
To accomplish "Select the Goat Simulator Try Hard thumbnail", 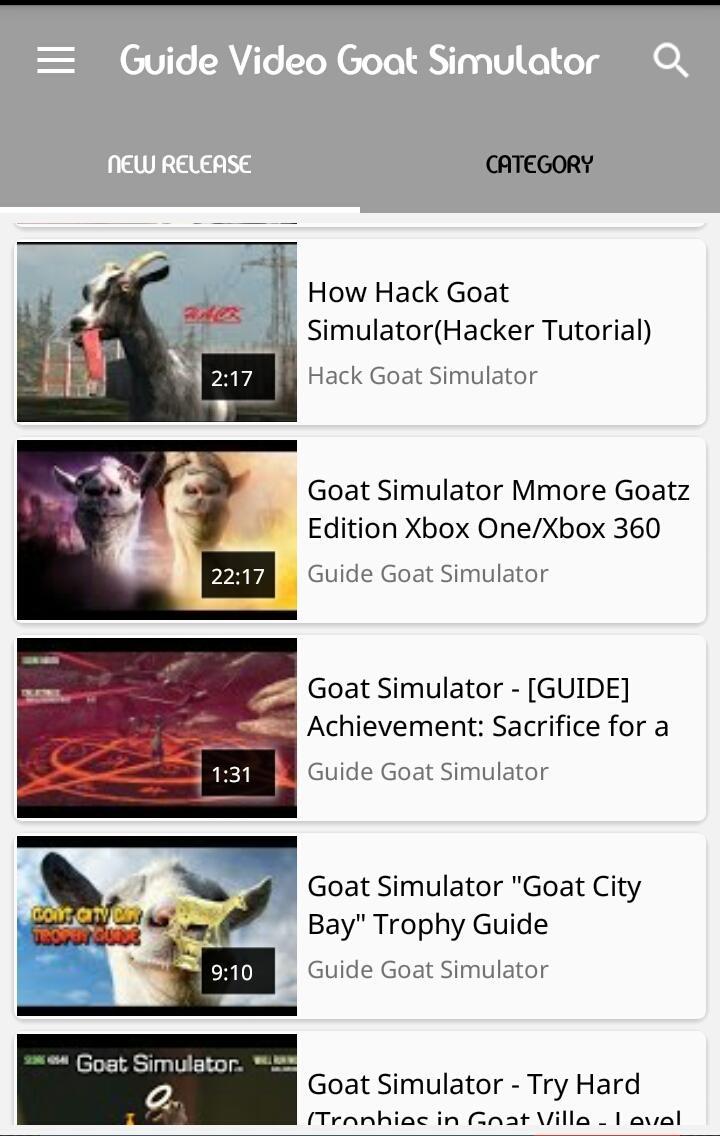I will point(157,1079).
